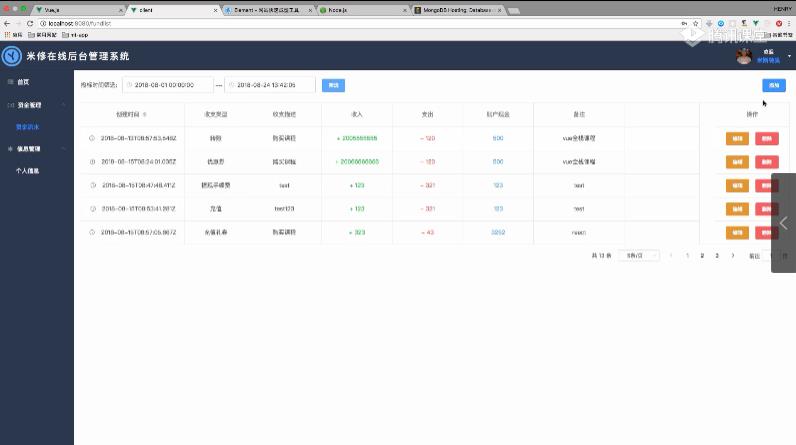
Task: Open the user dropdown arrow next to avatar
Action: 789,57
